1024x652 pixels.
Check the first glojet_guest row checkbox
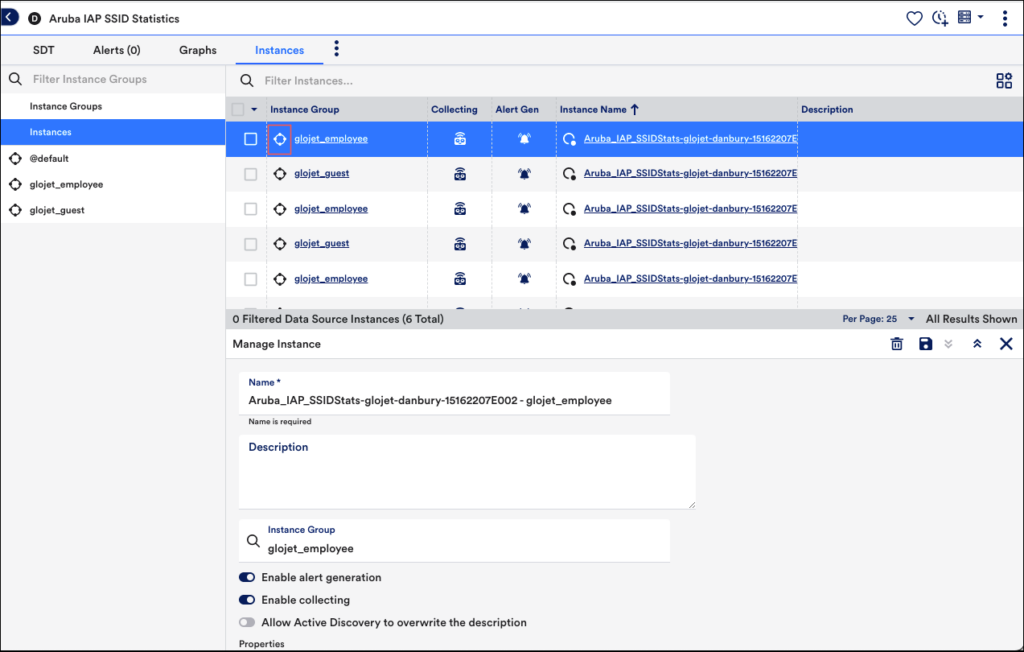point(250,174)
